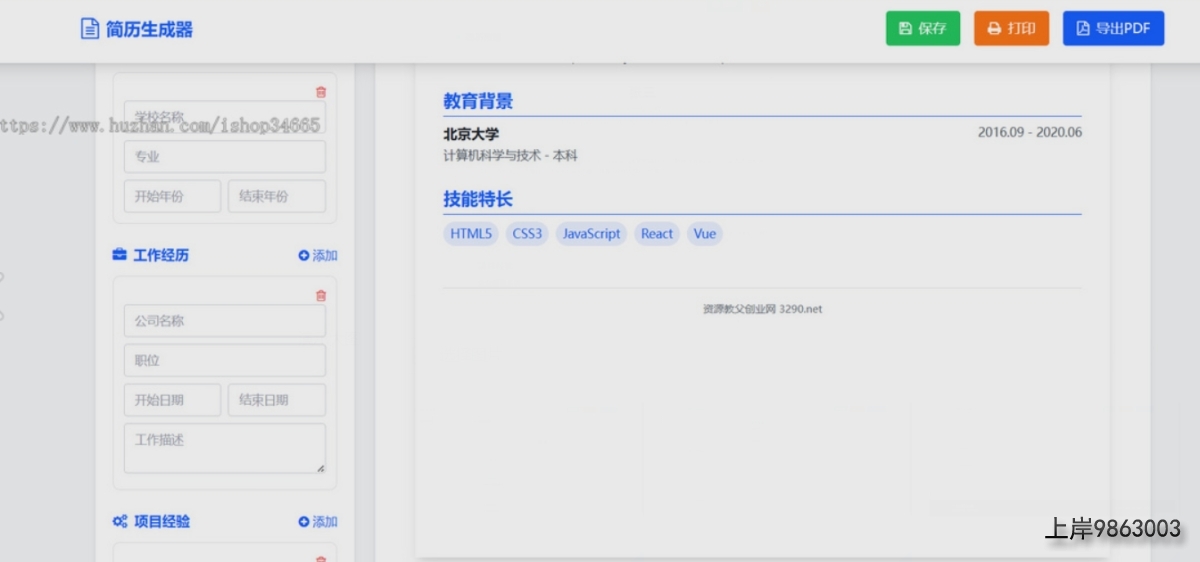Click into the 专业 field
1200x562 pixels.
point(225,157)
